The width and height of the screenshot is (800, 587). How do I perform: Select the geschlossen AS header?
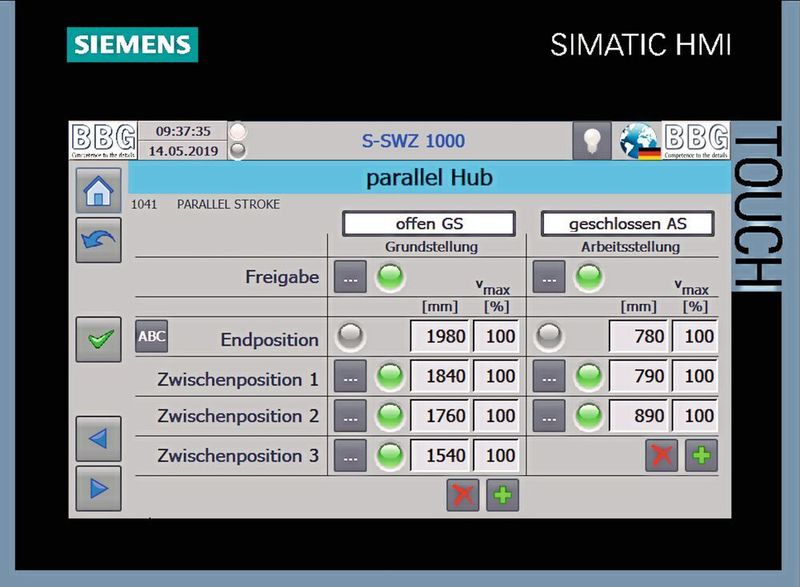627,224
